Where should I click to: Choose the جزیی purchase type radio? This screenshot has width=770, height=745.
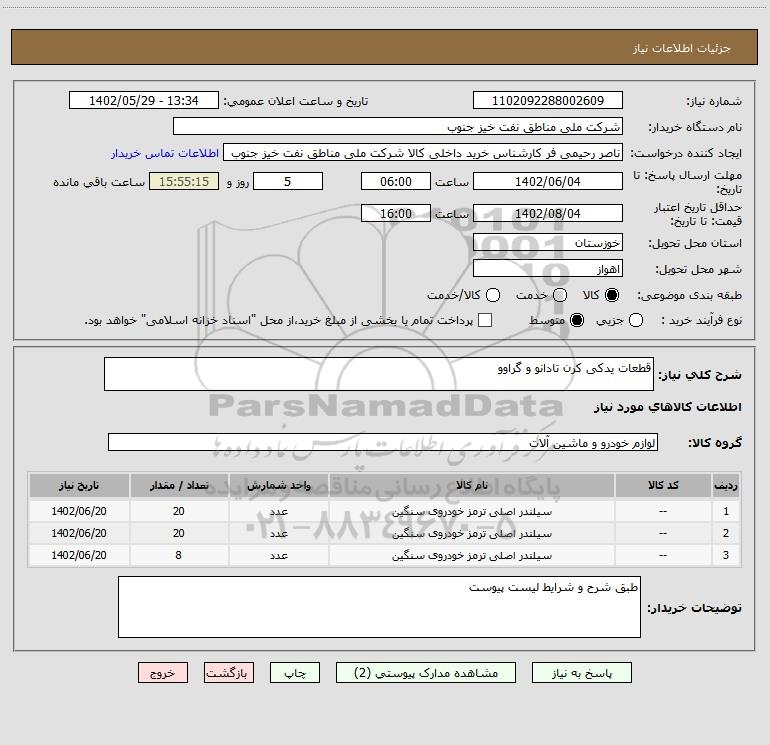[635, 320]
